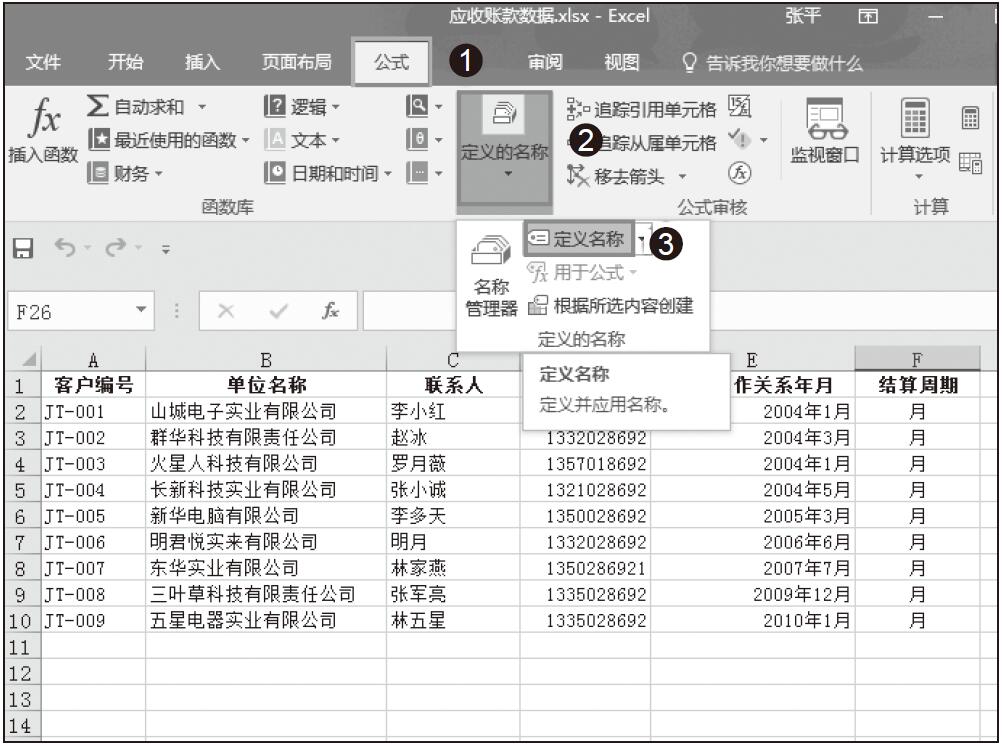This screenshot has width=1002, height=746.
Task: Click the formula bar fx icon
Action: click(x=329, y=311)
